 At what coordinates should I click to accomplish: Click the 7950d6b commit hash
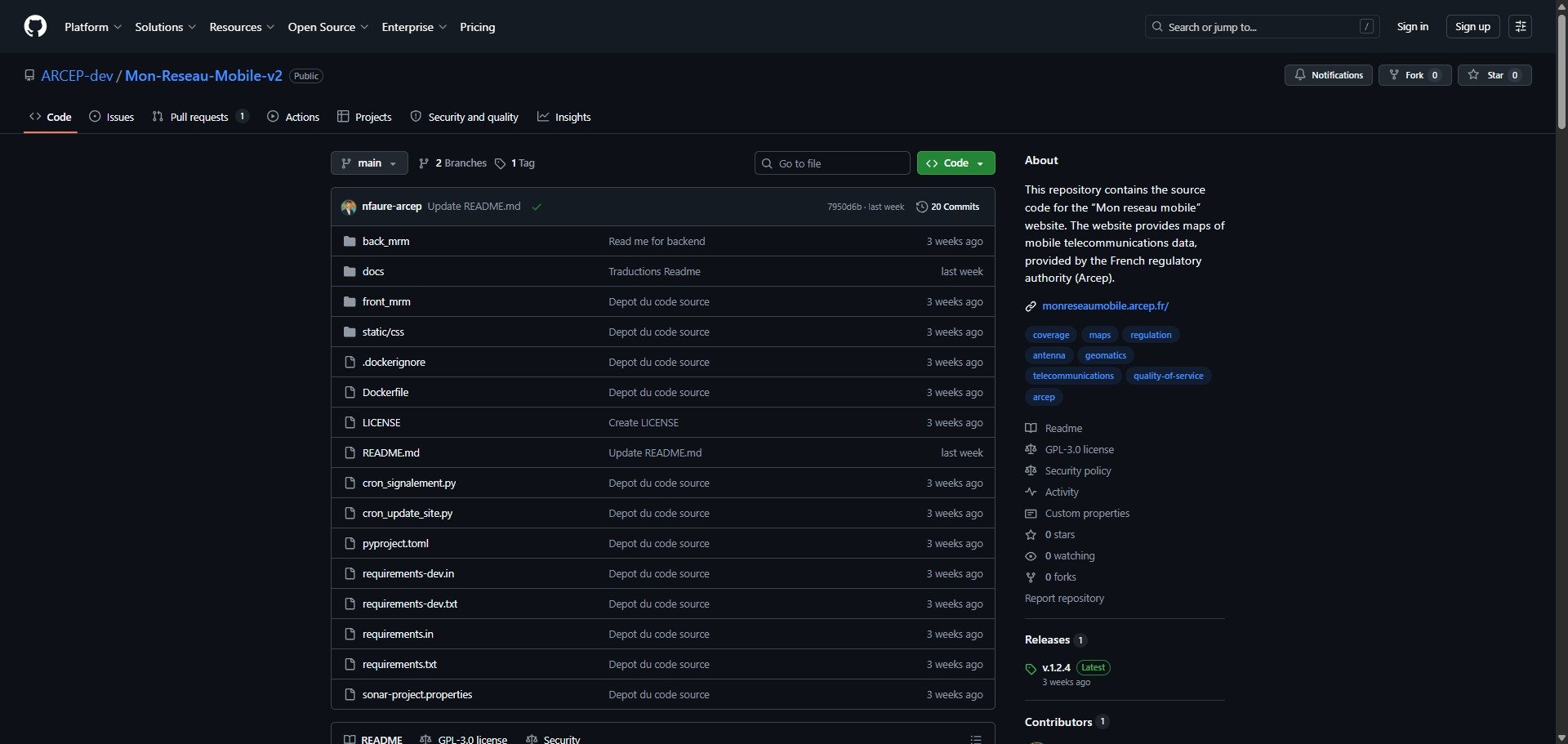tap(844, 207)
